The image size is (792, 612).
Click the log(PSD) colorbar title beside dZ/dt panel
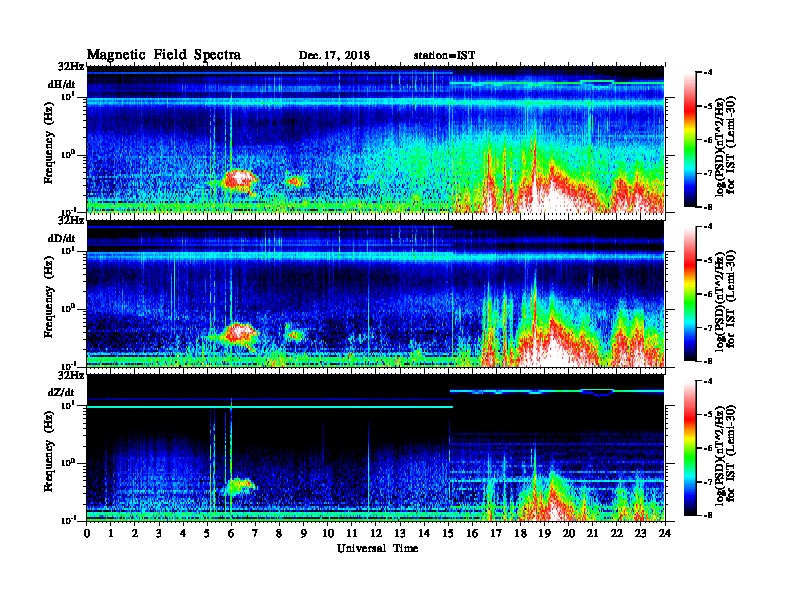pyautogui.click(x=725, y=454)
